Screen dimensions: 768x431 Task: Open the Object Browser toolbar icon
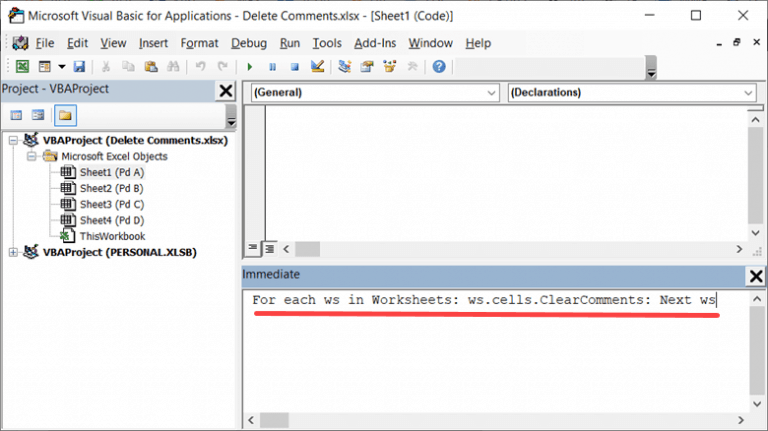pos(390,67)
